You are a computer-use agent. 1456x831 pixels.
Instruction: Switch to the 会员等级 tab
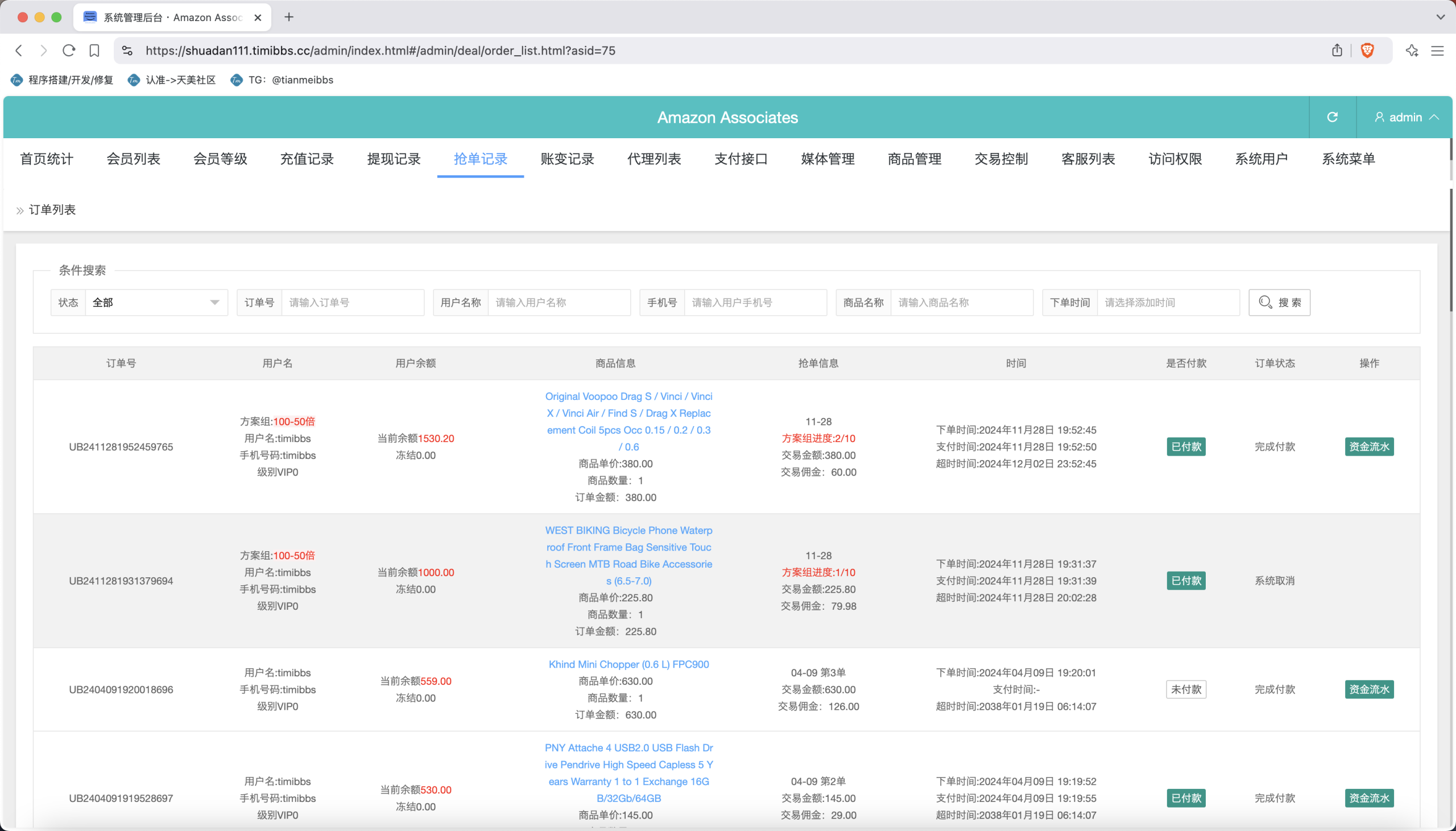(x=220, y=159)
